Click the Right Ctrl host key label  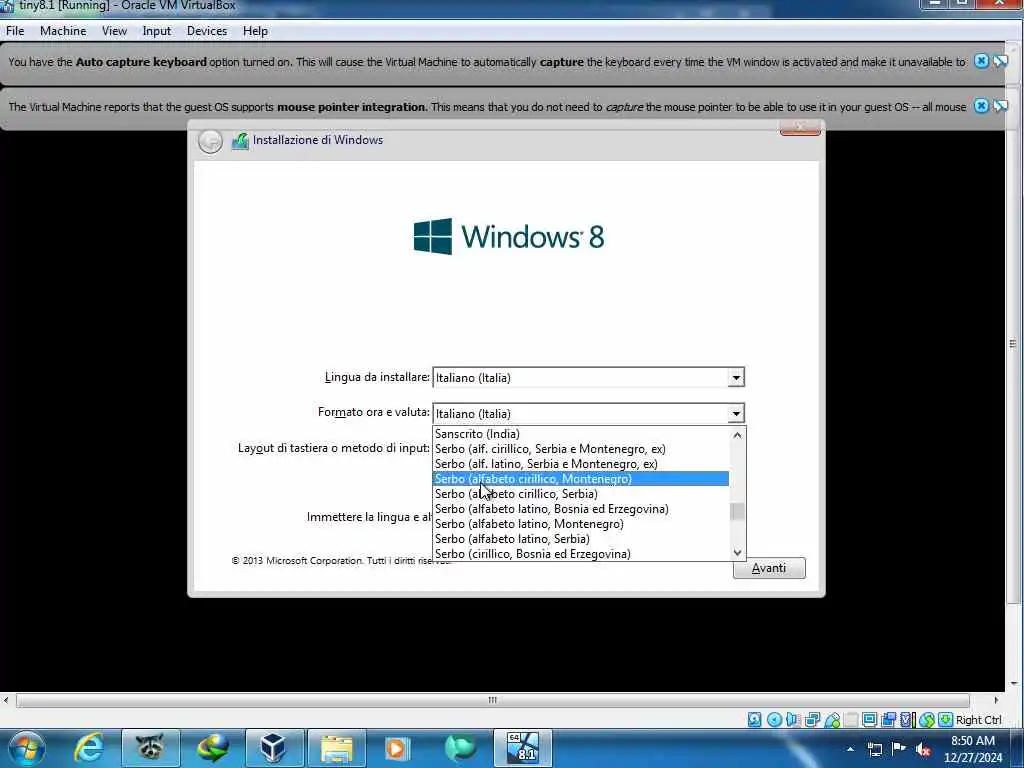[978, 720]
